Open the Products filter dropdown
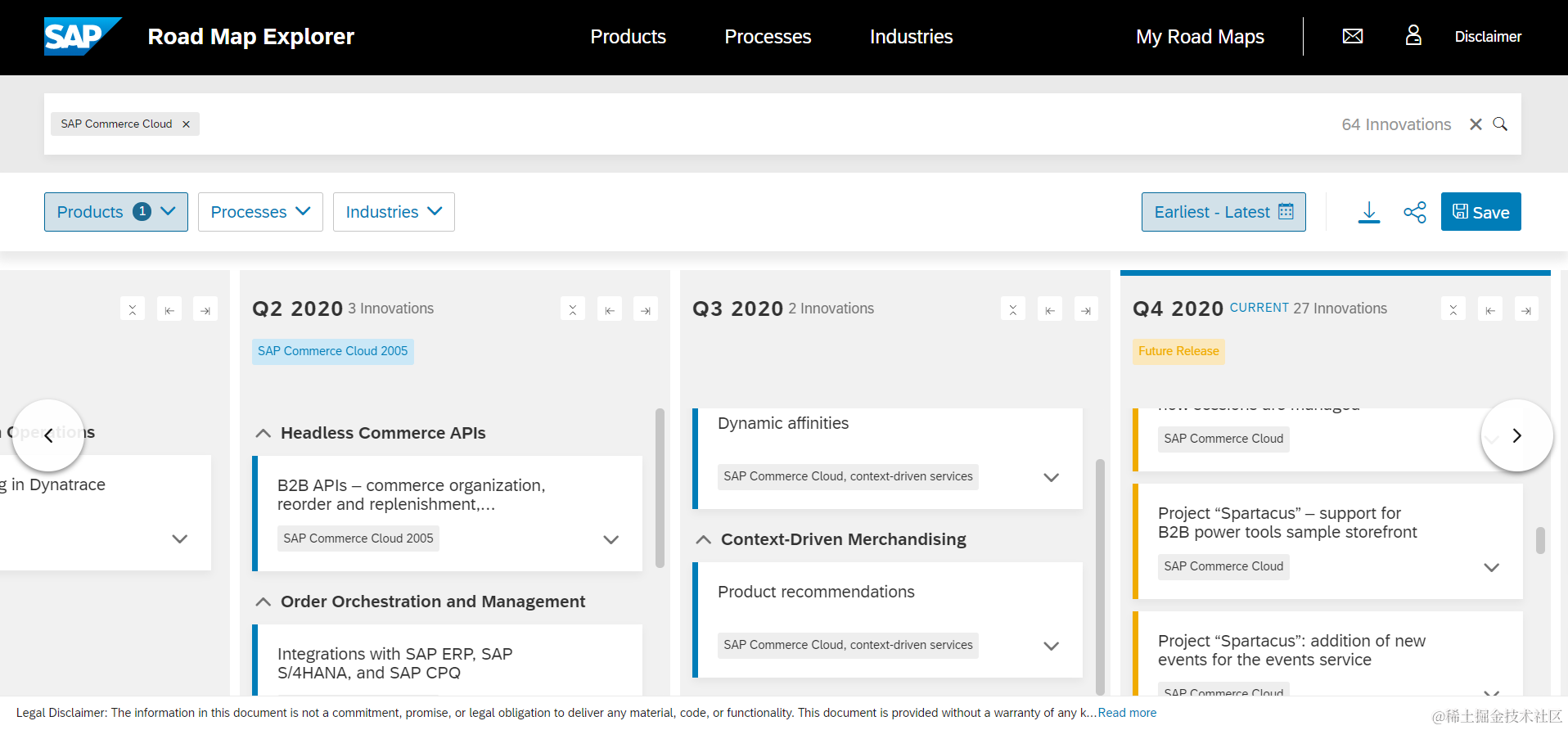The image size is (1568, 730). pos(116,212)
